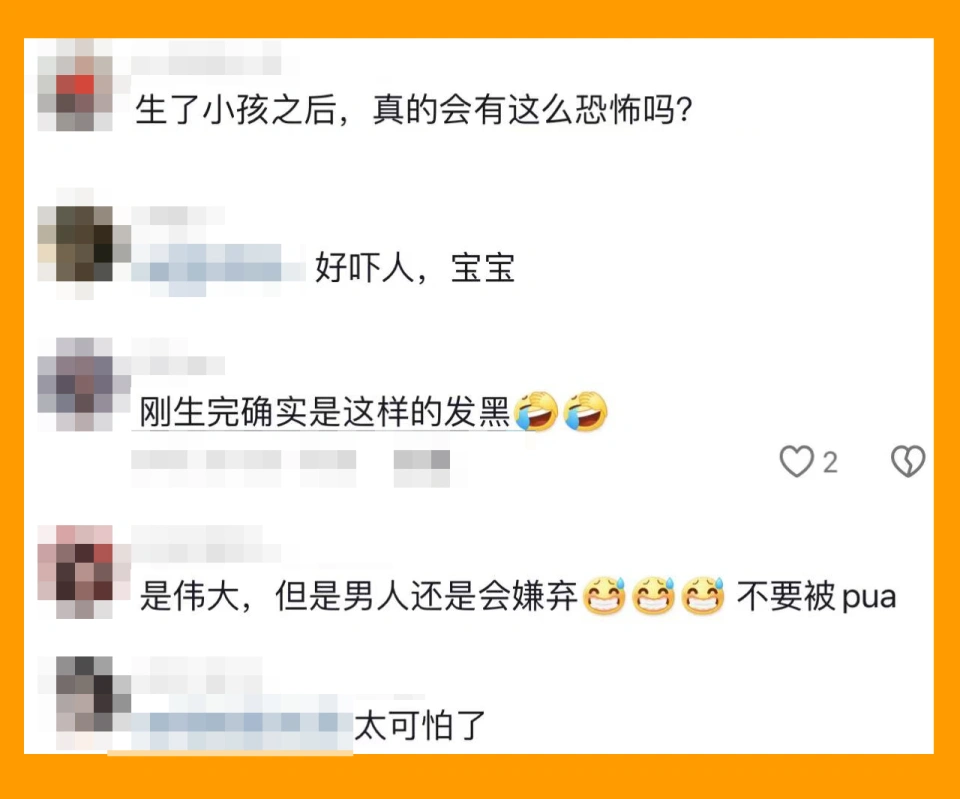
Task: Click blurred username above 是伟大 comment
Action: click(x=206, y=544)
